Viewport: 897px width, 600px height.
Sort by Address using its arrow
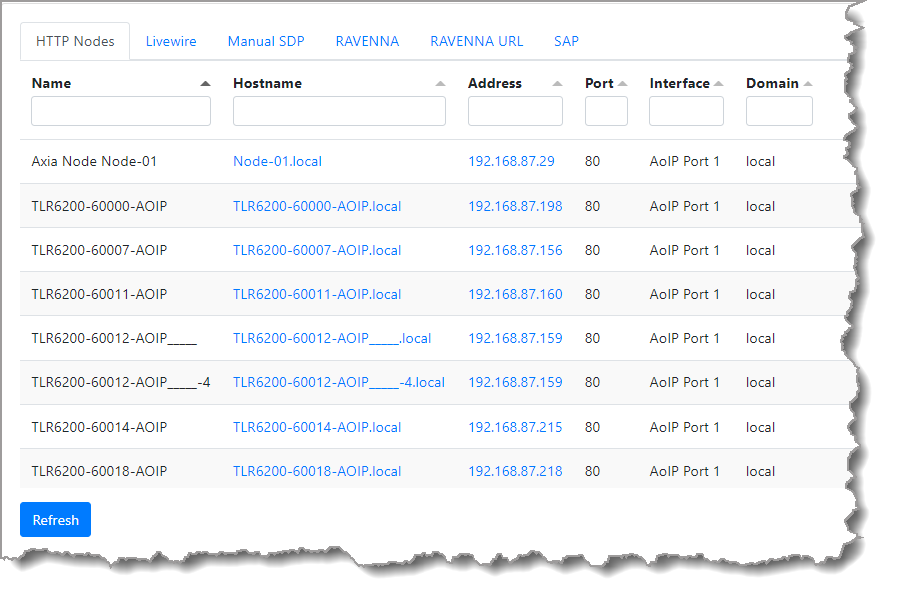click(557, 84)
